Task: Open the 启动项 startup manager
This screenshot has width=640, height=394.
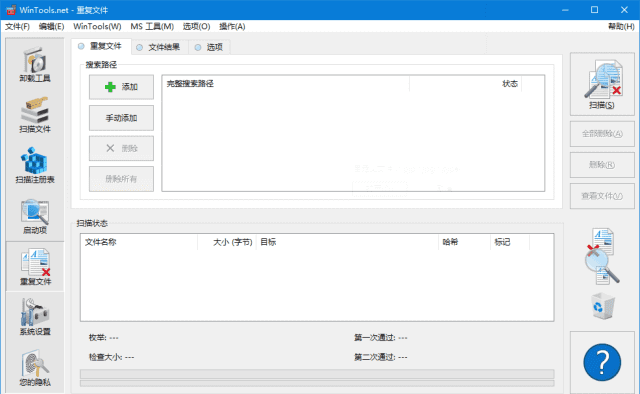Action: click(x=35, y=217)
